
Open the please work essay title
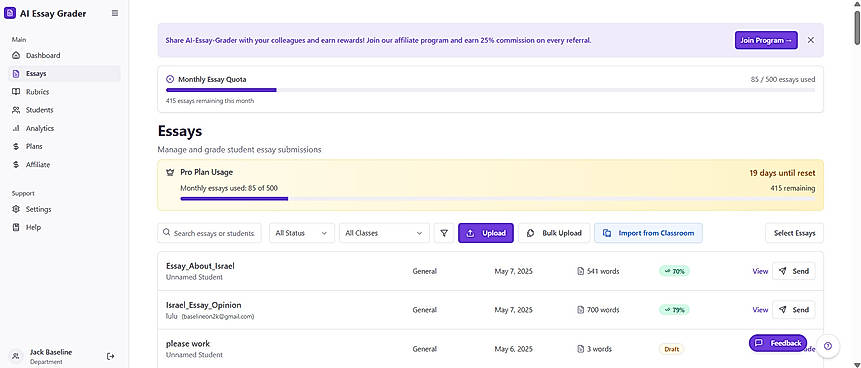pyautogui.click(x=188, y=344)
